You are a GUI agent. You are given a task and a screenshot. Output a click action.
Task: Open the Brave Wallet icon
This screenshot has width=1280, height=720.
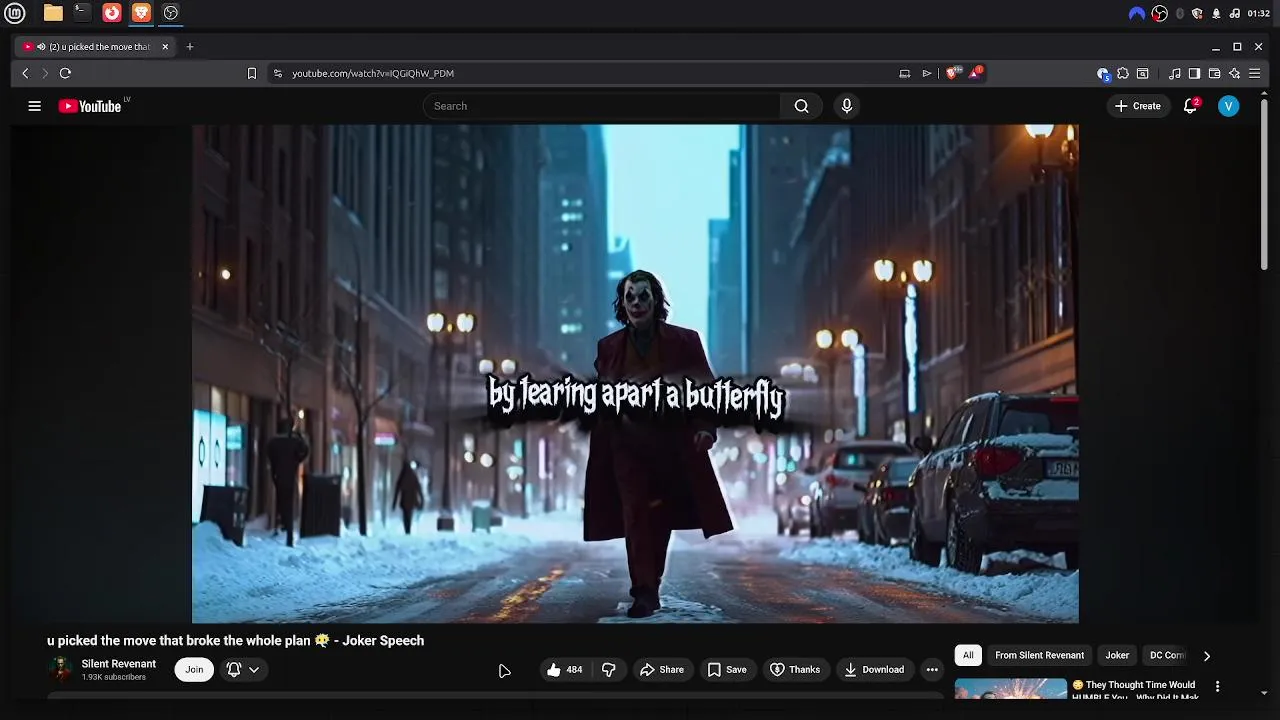[1214, 73]
